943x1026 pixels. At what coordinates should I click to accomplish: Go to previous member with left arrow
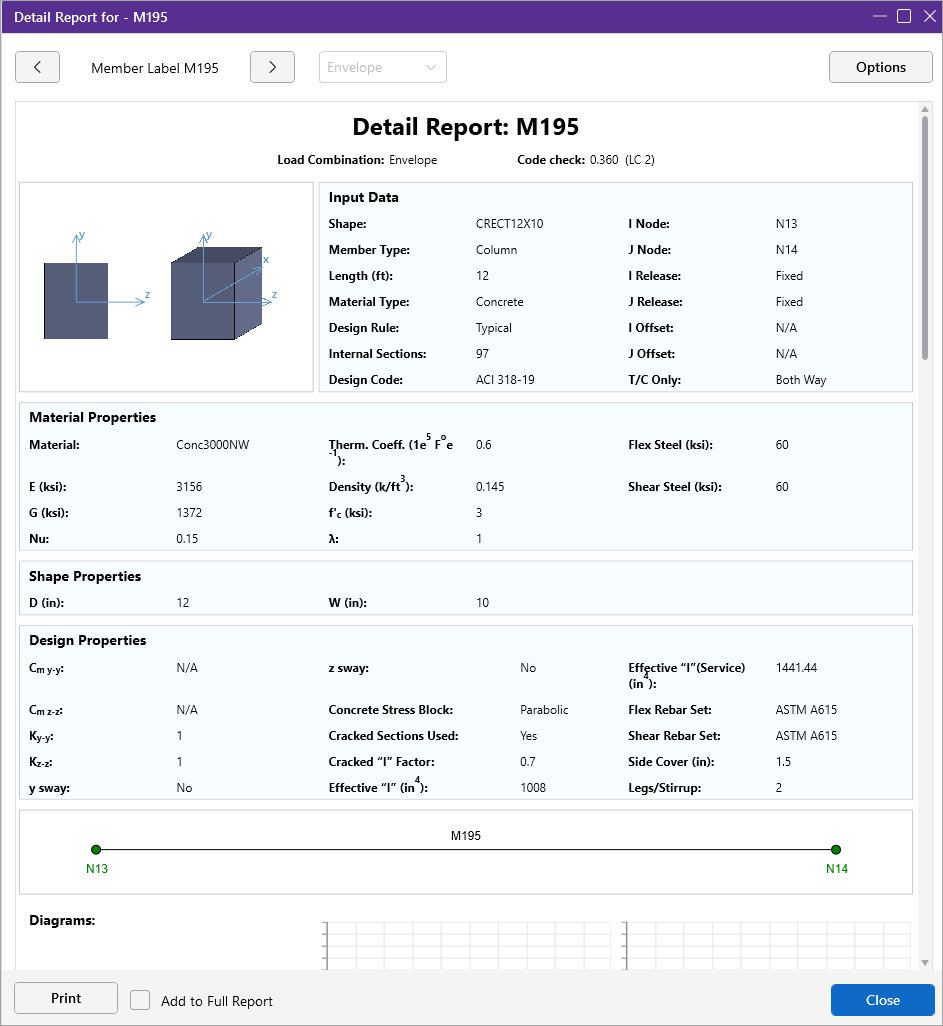tap(38, 67)
